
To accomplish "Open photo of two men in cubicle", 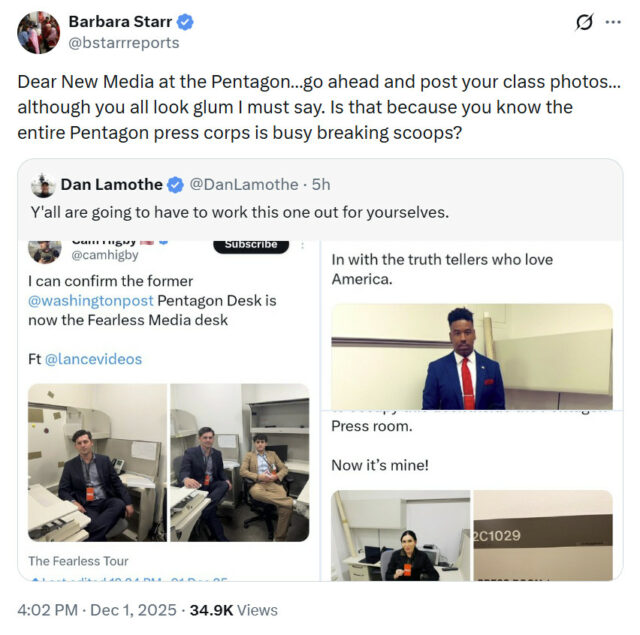I will (x=240, y=462).
